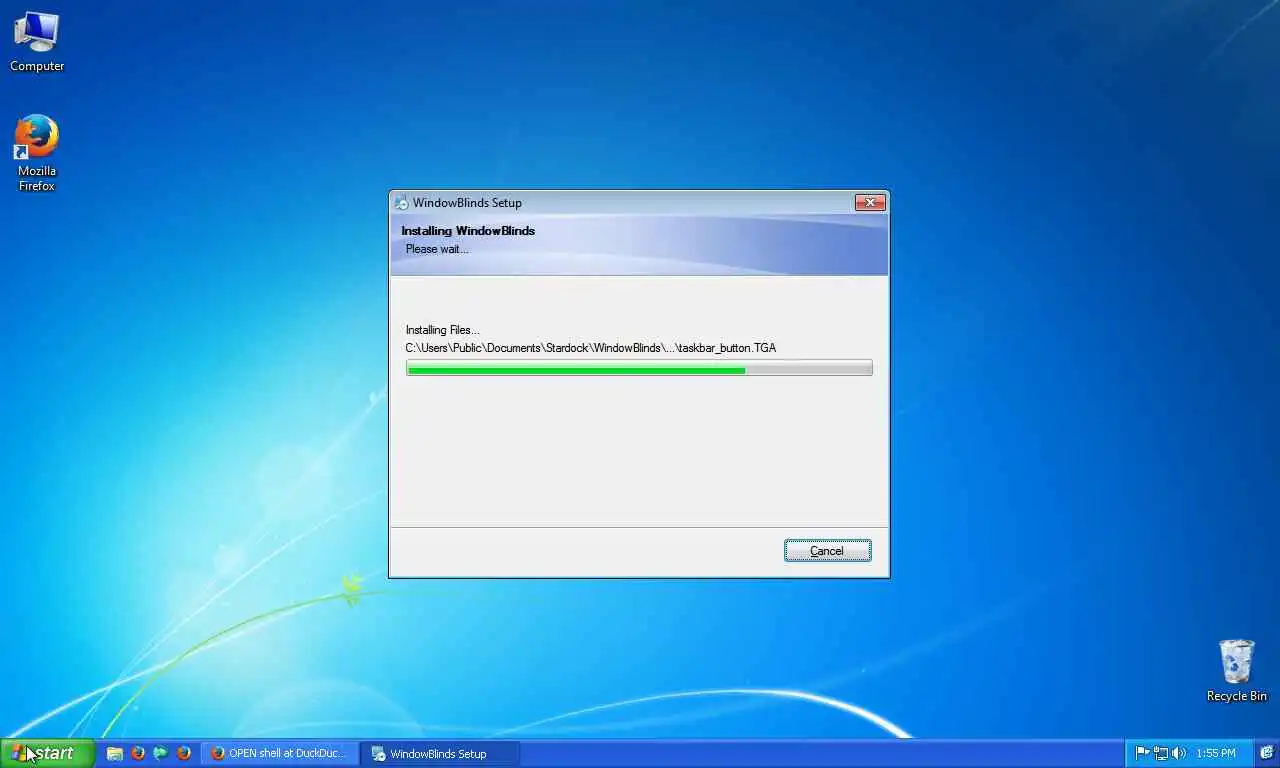
Task: Open the Action Center flag tray icon
Action: click(1142, 753)
